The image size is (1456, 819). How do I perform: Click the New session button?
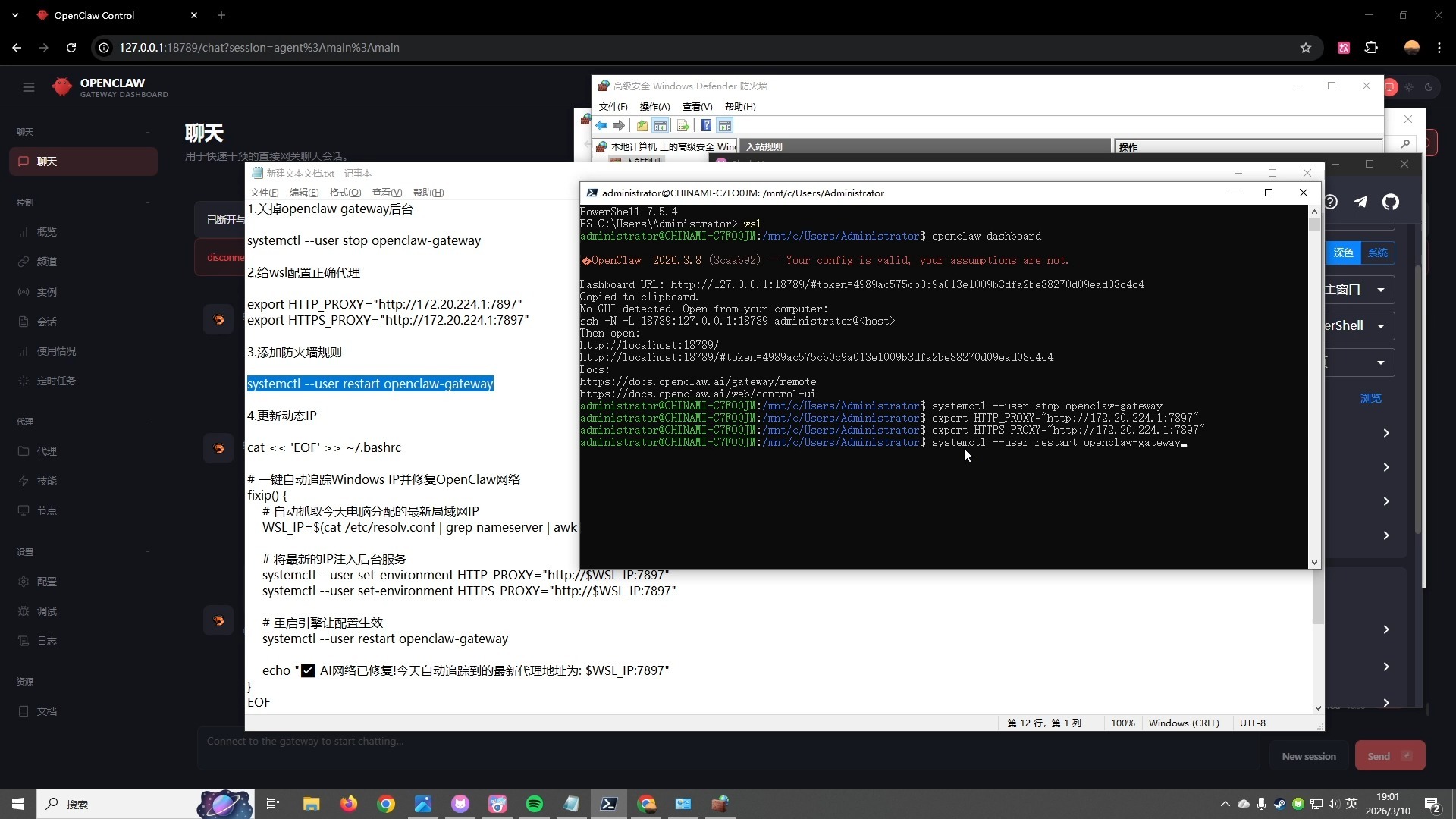tap(1309, 756)
